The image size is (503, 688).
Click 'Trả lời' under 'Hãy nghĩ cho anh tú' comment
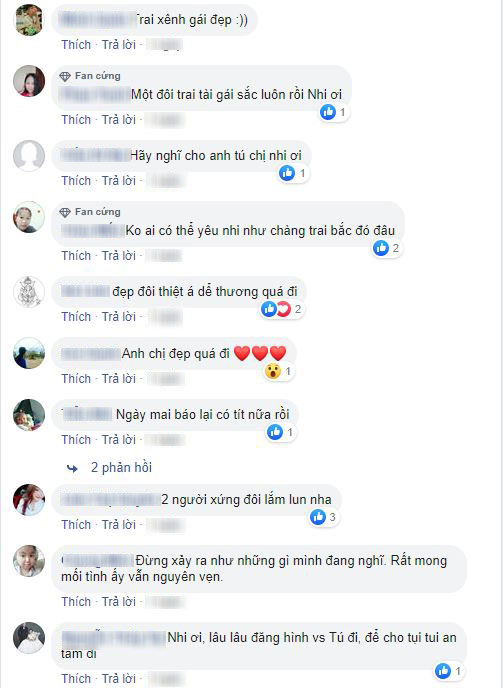pos(119,181)
